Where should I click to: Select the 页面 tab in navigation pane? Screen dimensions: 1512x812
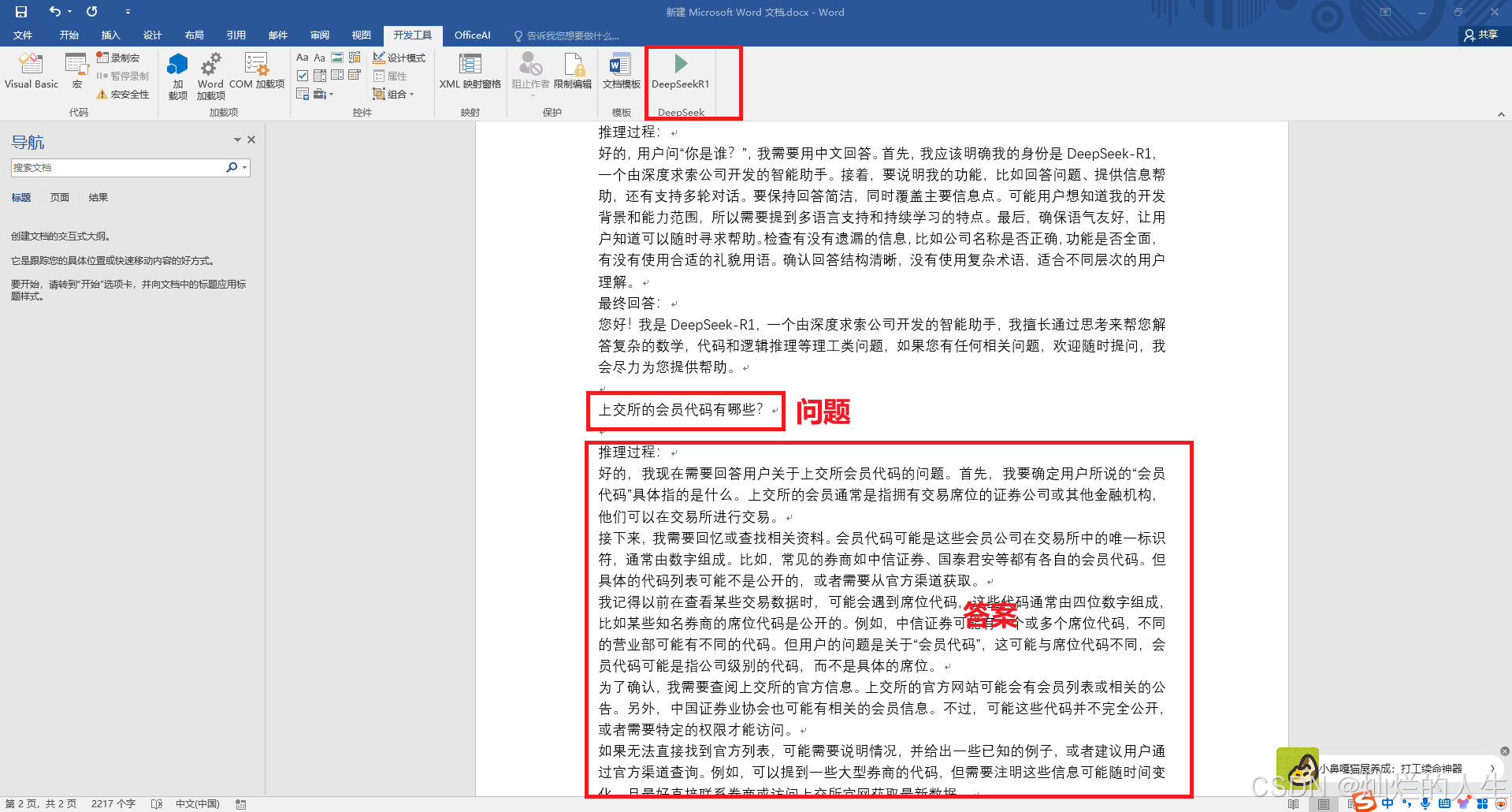click(x=60, y=197)
